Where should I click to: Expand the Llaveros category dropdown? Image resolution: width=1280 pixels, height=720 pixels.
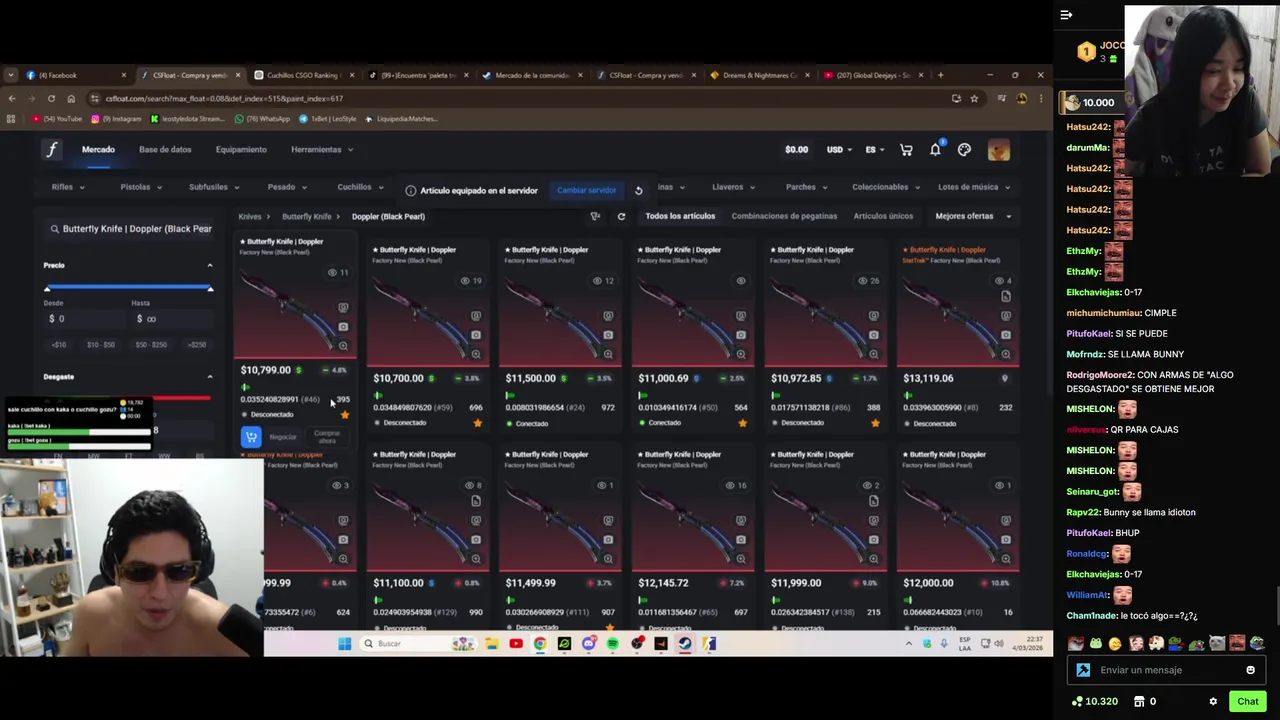click(x=733, y=187)
